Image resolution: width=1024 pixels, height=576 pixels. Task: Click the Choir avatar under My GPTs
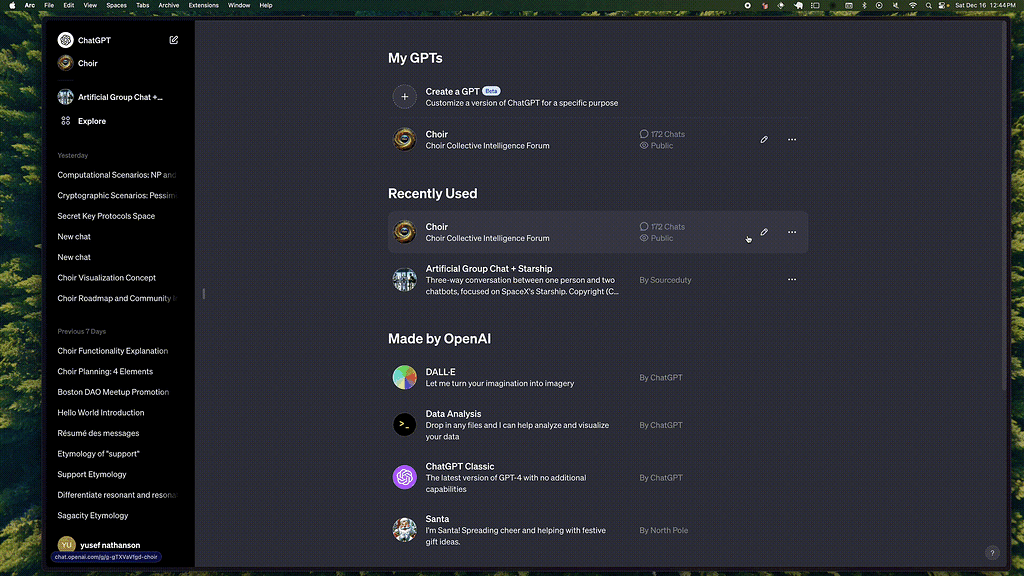tap(404, 139)
